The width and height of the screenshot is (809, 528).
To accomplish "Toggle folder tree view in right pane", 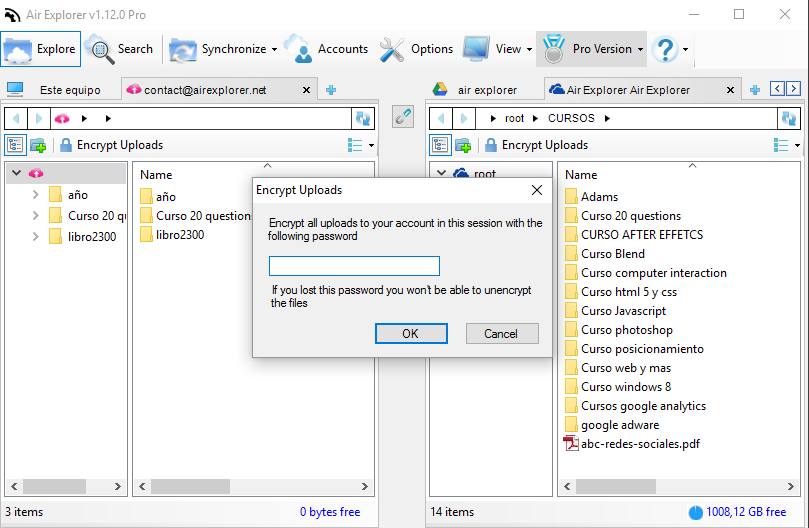I will [441, 145].
